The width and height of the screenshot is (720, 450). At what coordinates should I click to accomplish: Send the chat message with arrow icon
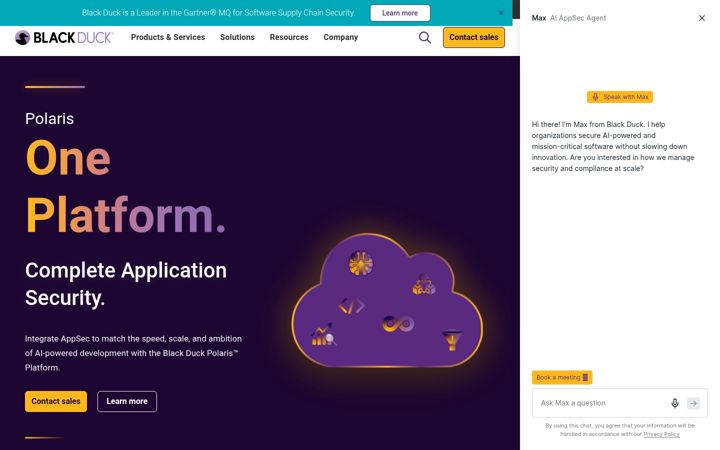[x=693, y=403]
